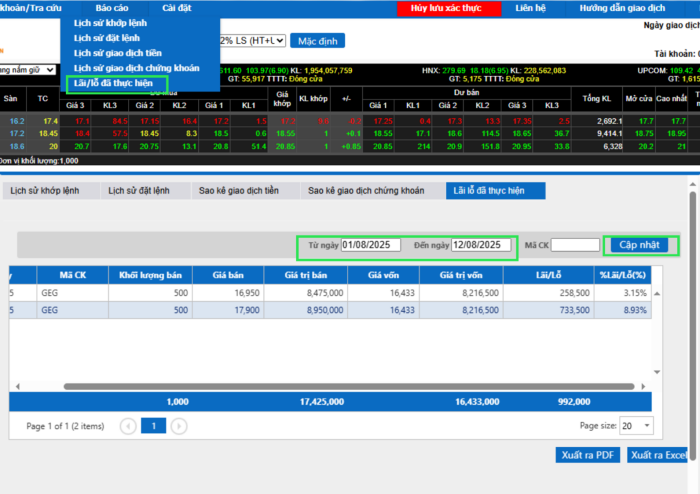Image resolution: width=700 pixels, height=494 pixels.
Task: Click horizontal scroll right arrow
Action: click(643, 386)
